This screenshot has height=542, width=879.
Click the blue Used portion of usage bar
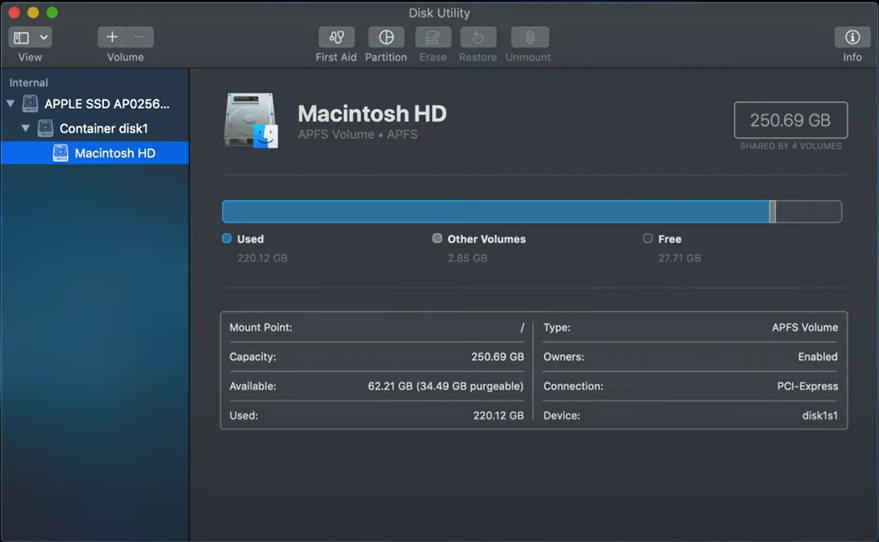pos(496,212)
